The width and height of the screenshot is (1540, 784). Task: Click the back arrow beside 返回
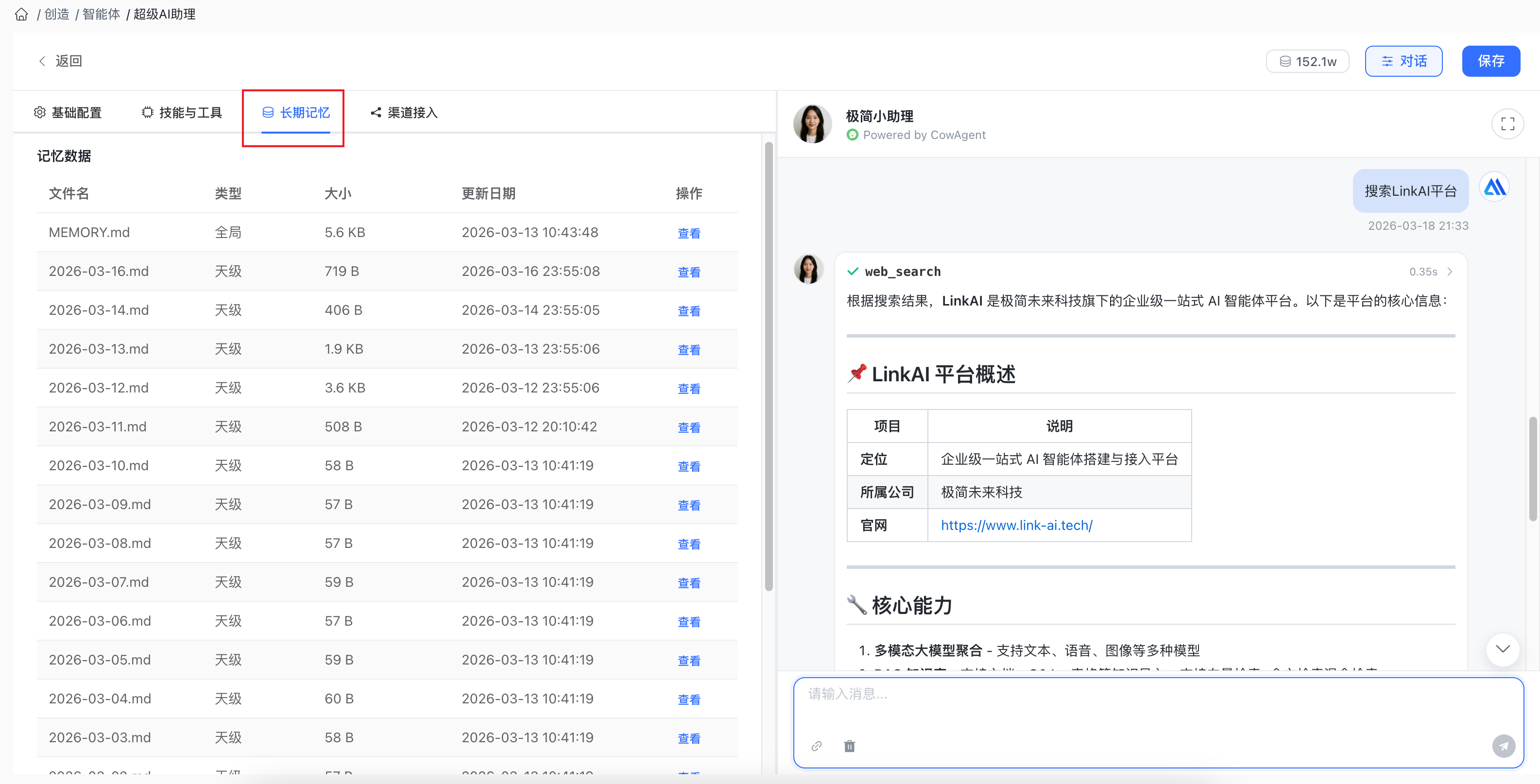tap(42, 60)
